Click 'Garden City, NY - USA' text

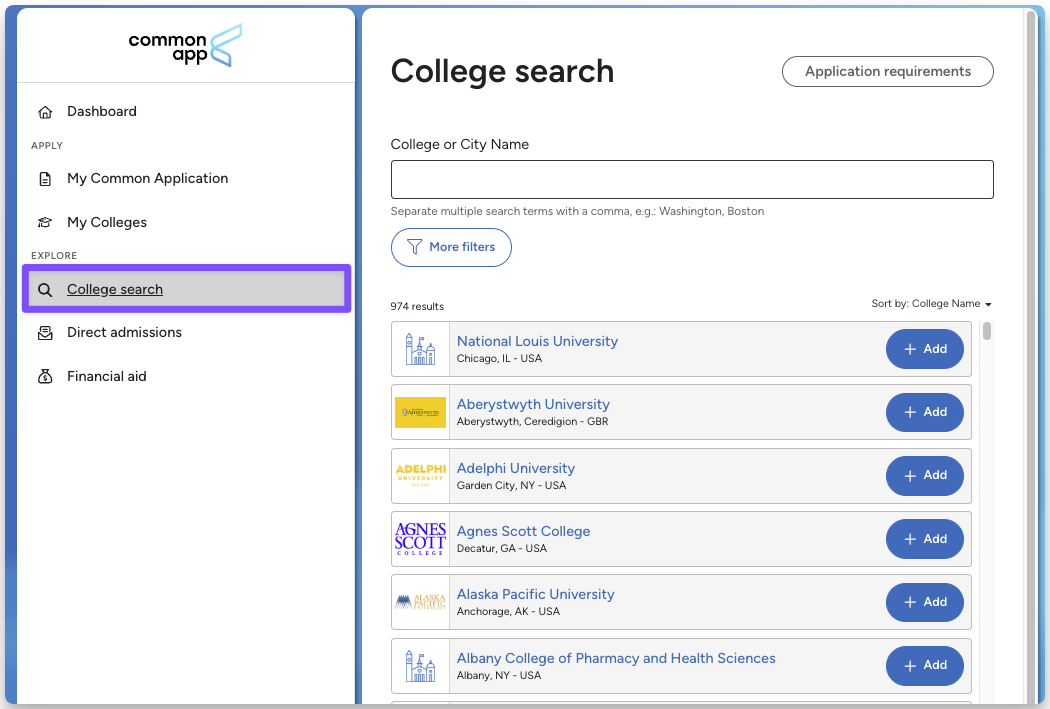pos(512,485)
